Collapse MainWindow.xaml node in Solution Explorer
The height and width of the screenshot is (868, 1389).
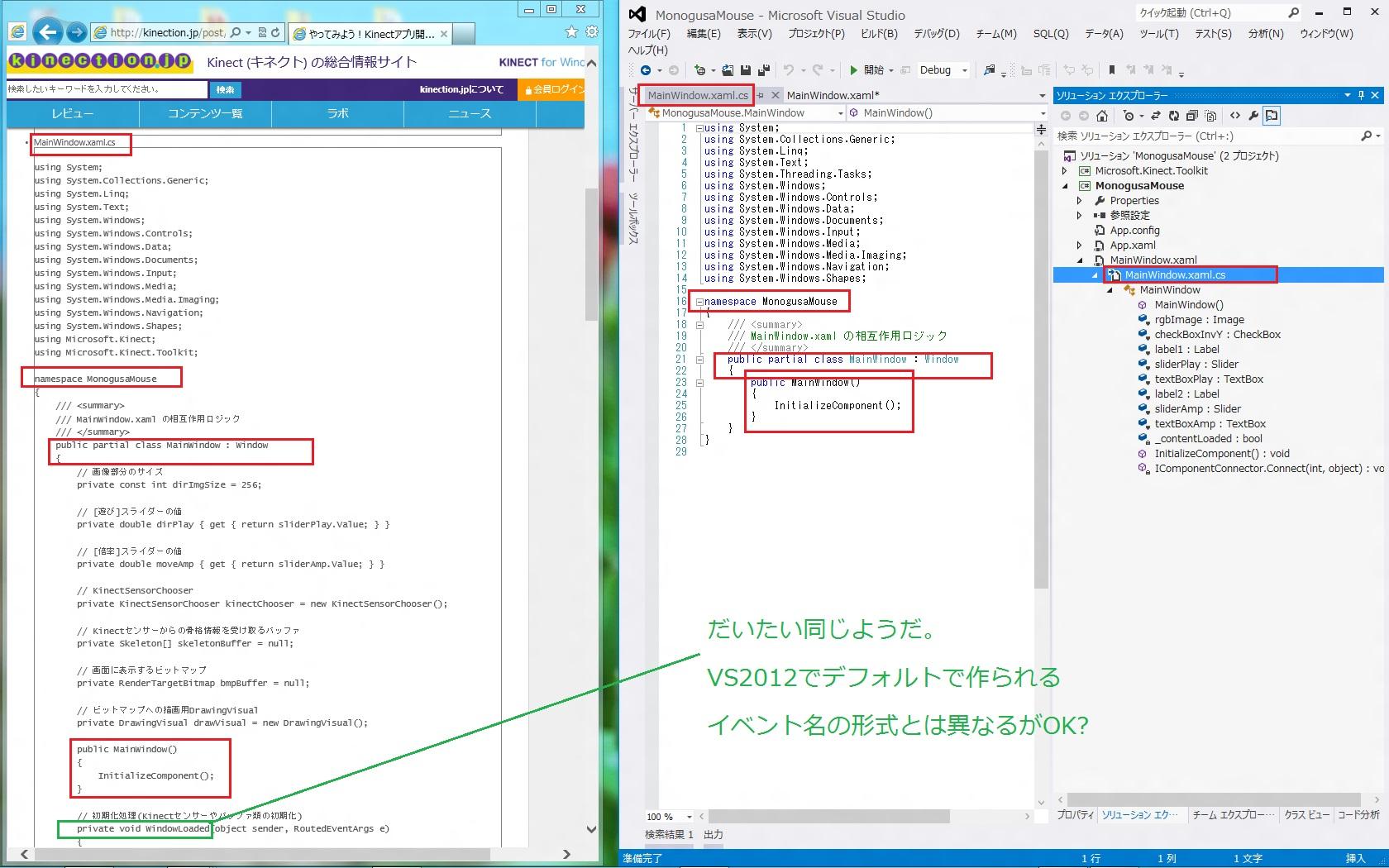pyautogui.click(x=1079, y=260)
